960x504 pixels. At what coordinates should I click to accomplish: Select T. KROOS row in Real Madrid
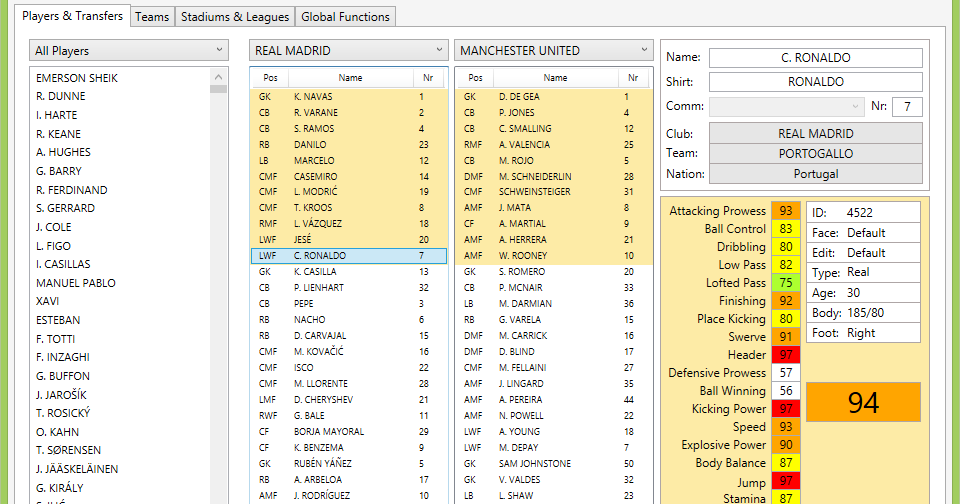click(349, 208)
